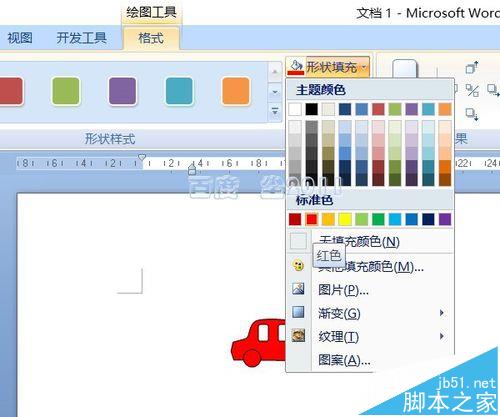Open the 视图 View tab
Viewport: 500px width, 417px height.
pos(20,38)
